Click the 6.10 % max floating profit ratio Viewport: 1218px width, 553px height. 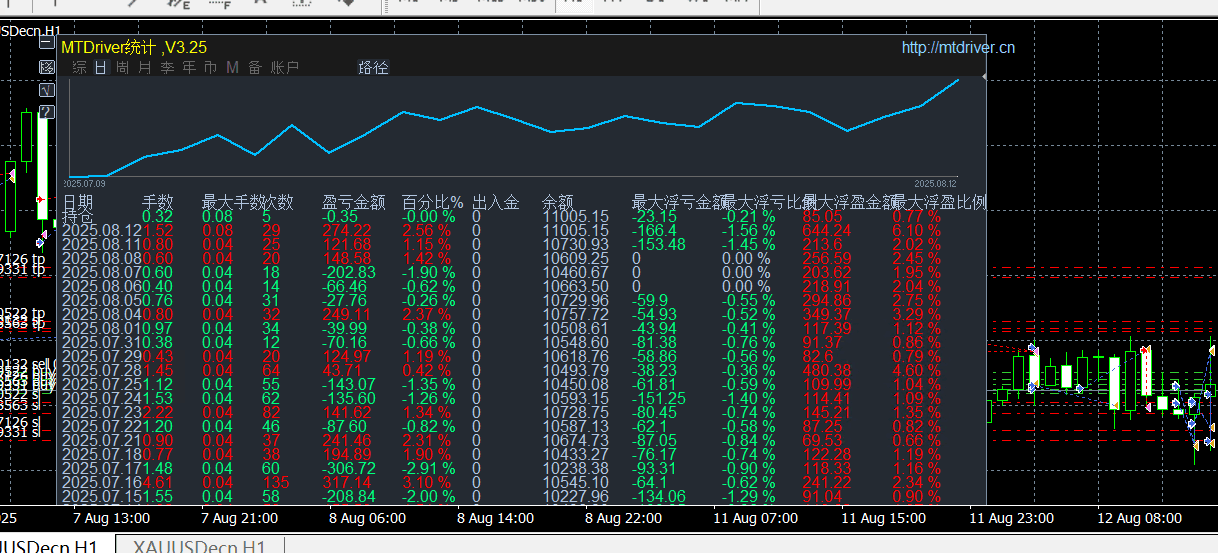[915, 230]
